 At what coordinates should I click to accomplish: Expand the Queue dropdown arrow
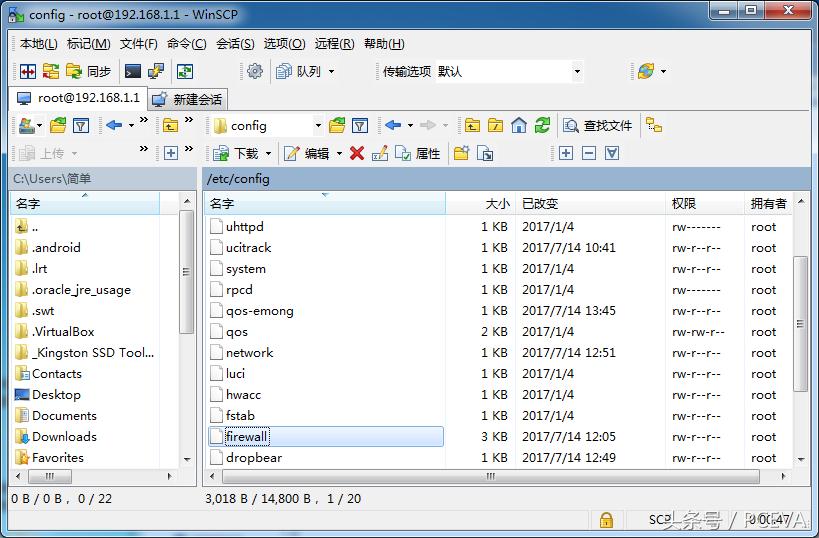(331, 72)
